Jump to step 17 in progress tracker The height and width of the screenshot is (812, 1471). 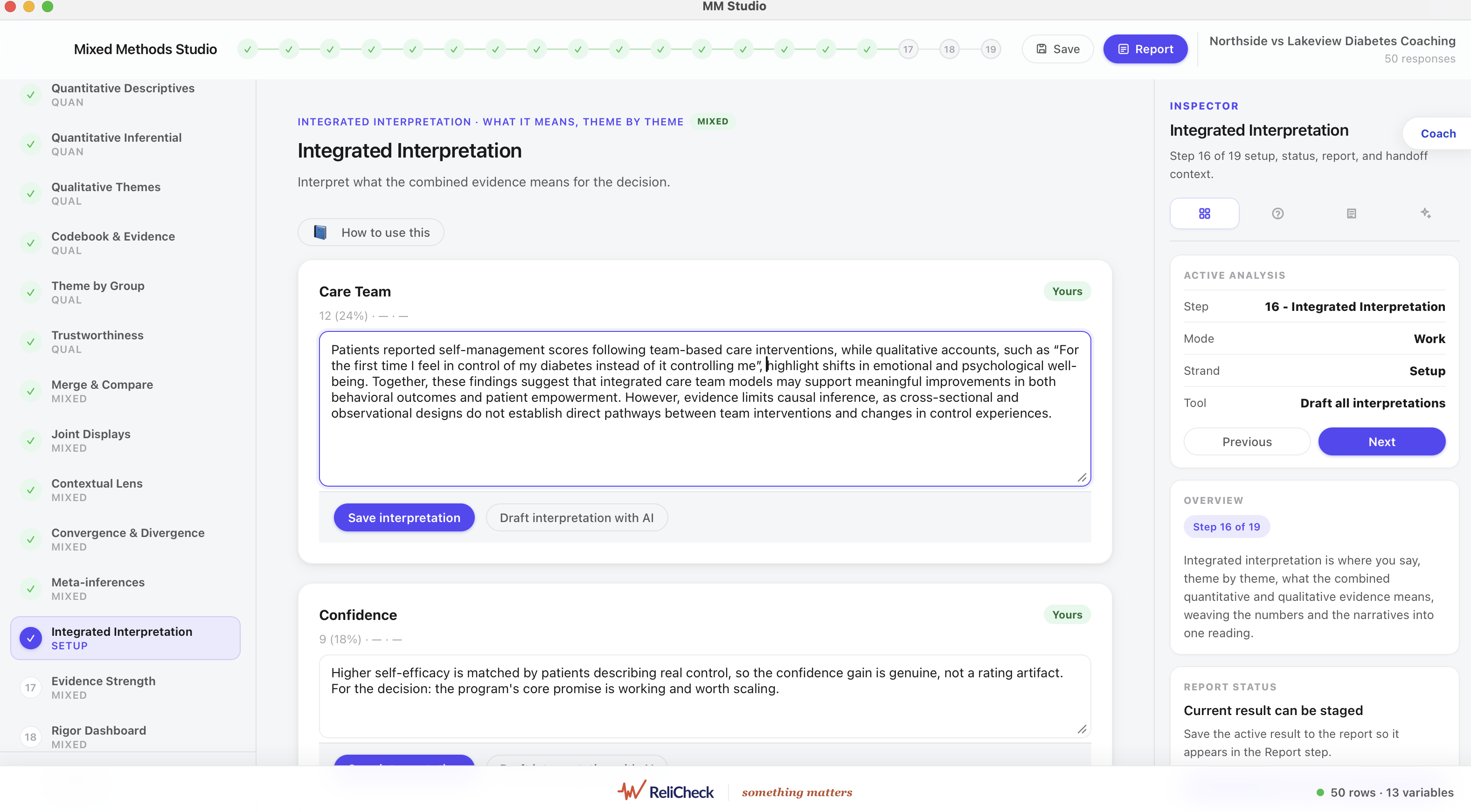click(x=908, y=50)
